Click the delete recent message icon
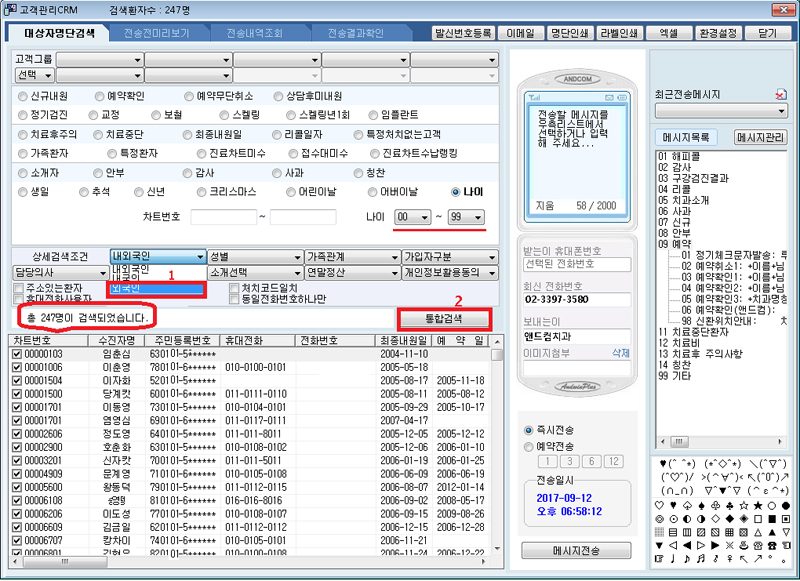The height and width of the screenshot is (581, 800). point(780,94)
